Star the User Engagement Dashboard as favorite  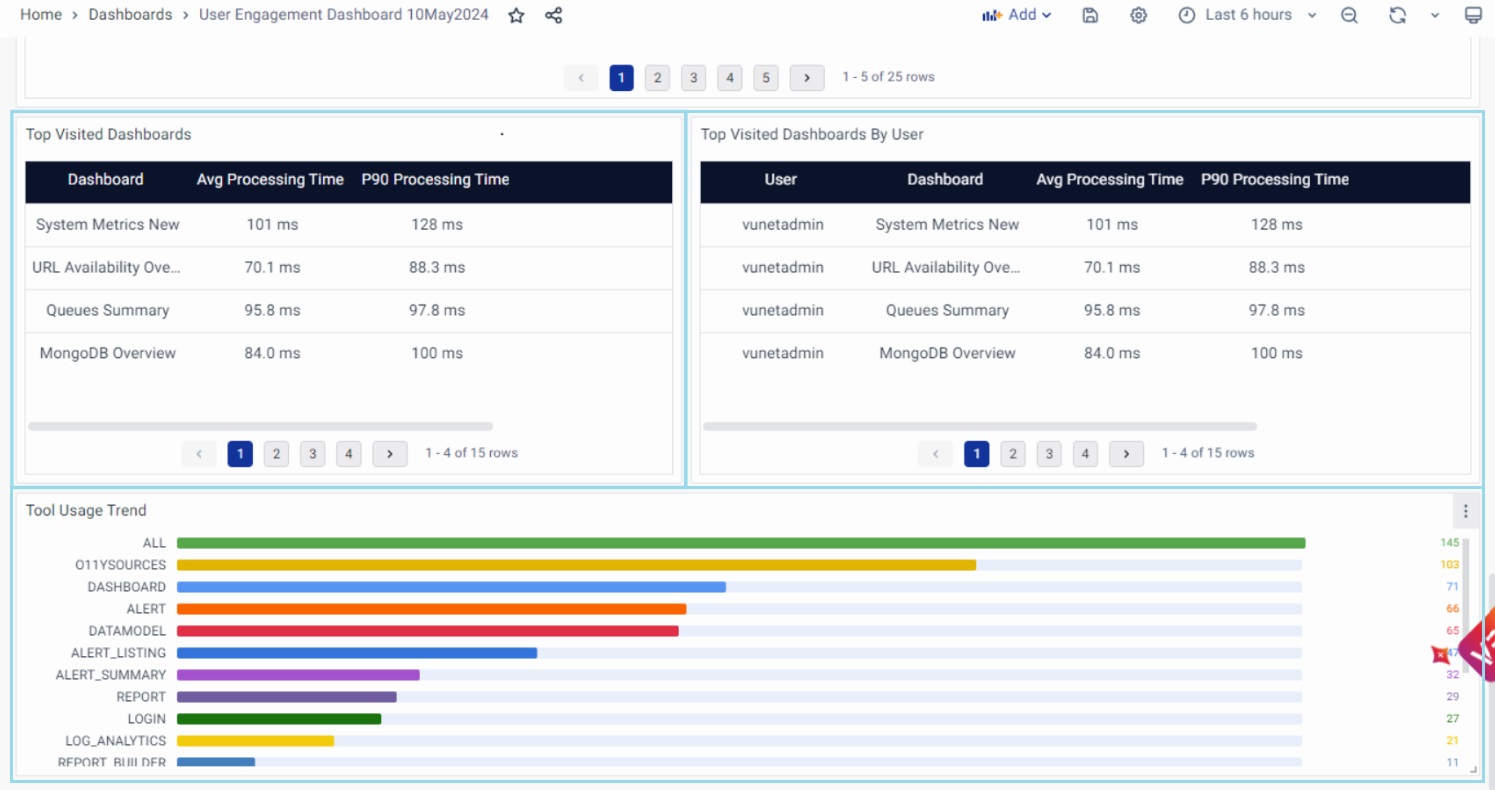(516, 16)
